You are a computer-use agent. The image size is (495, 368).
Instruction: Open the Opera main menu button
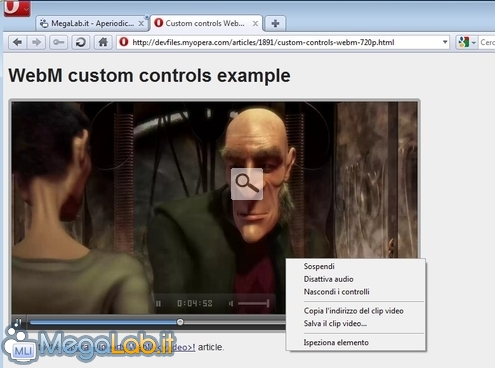pyautogui.click(x=17, y=7)
